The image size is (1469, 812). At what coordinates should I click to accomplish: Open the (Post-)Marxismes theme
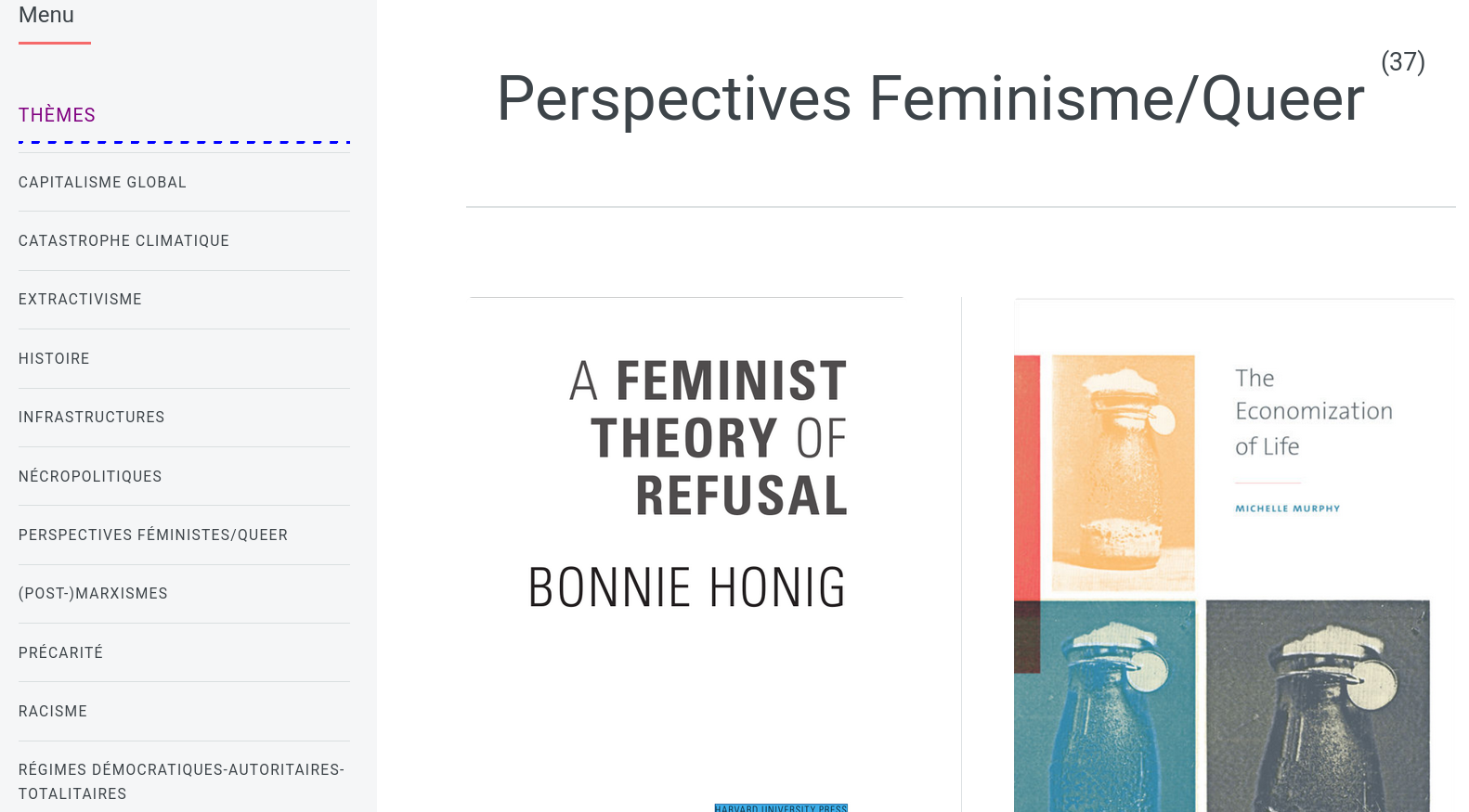pyautogui.click(x=93, y=594)
